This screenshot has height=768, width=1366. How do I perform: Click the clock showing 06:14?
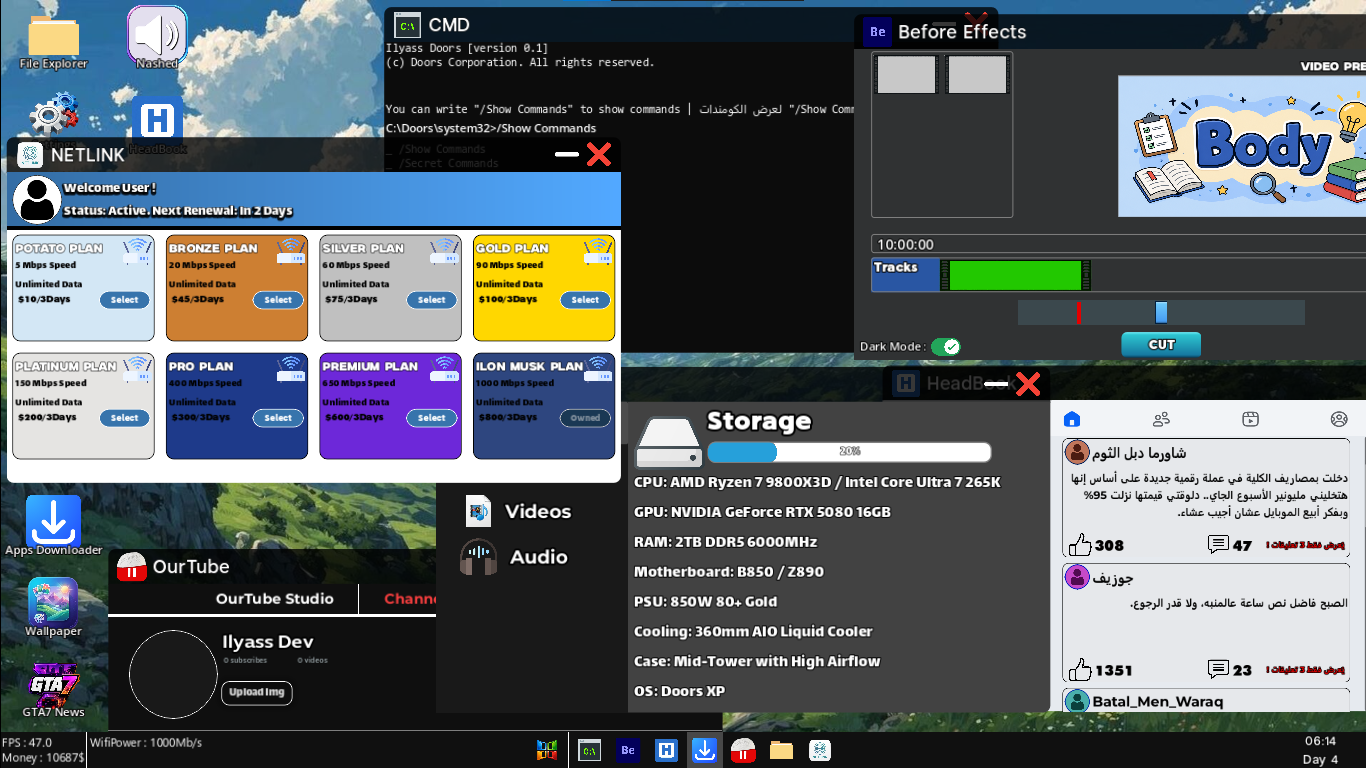tap(1320, 741)
